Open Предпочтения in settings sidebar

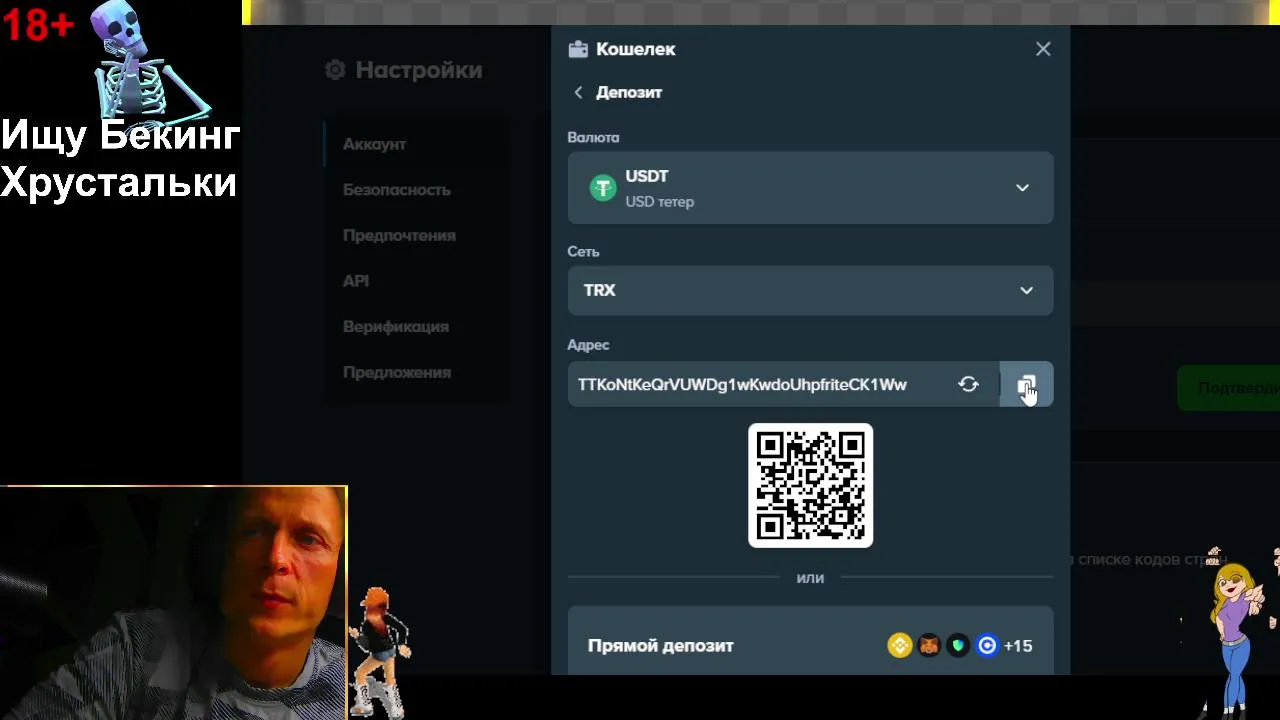pos(399,236)
